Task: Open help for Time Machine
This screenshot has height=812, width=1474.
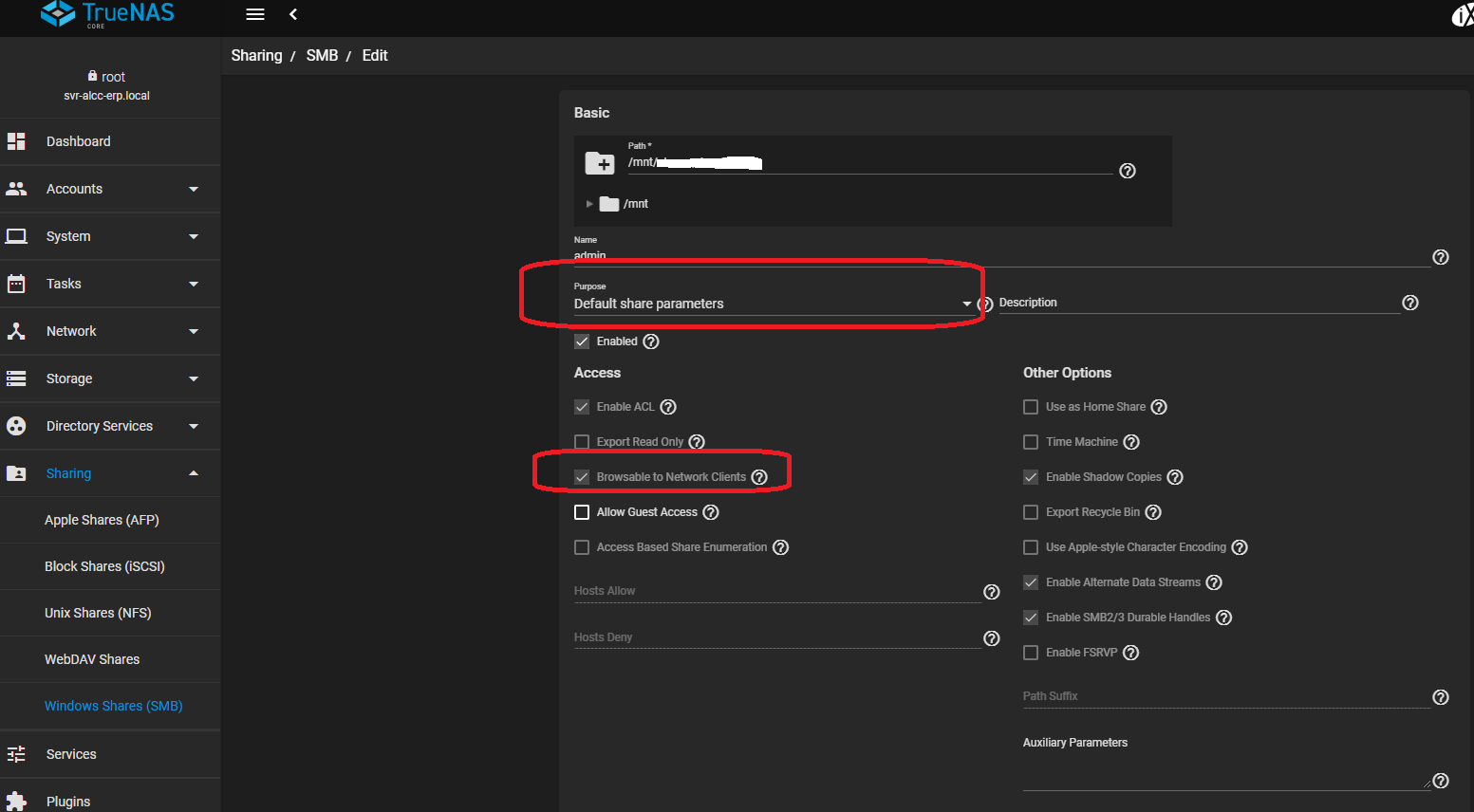Action: (1131, 442)
